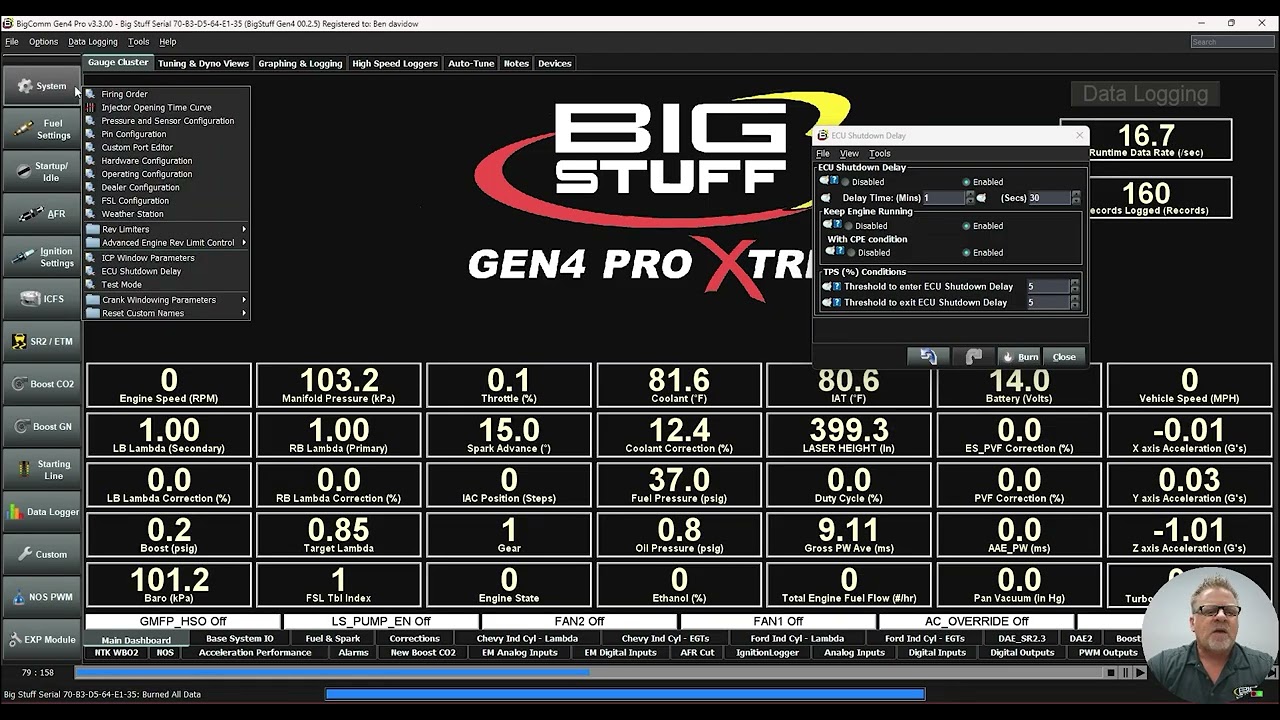The image size is (1280, 720).
Task: Click help icon for Keep Engine Running
Action: pyautogui.click(x=837, y=225)
